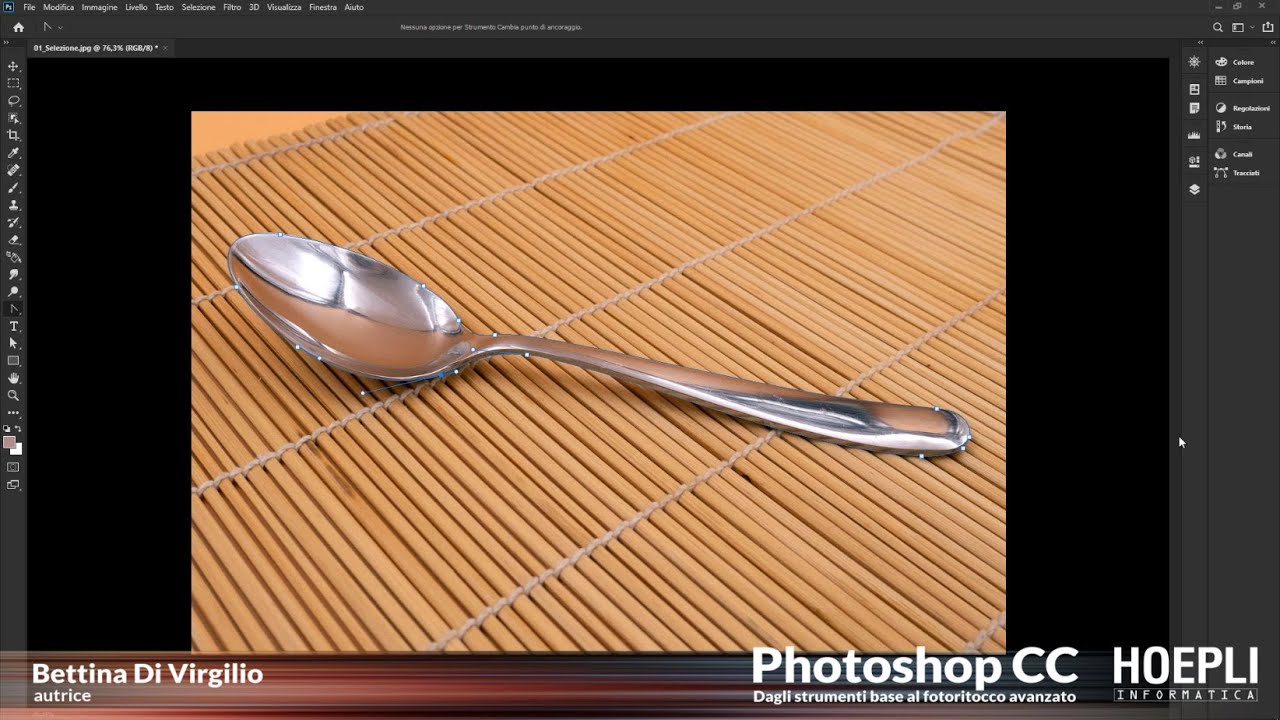Image resolution: width=1280 pixels, height=720 pixels.
Task: Select the Clone Stamp tool
Action: 13,205
